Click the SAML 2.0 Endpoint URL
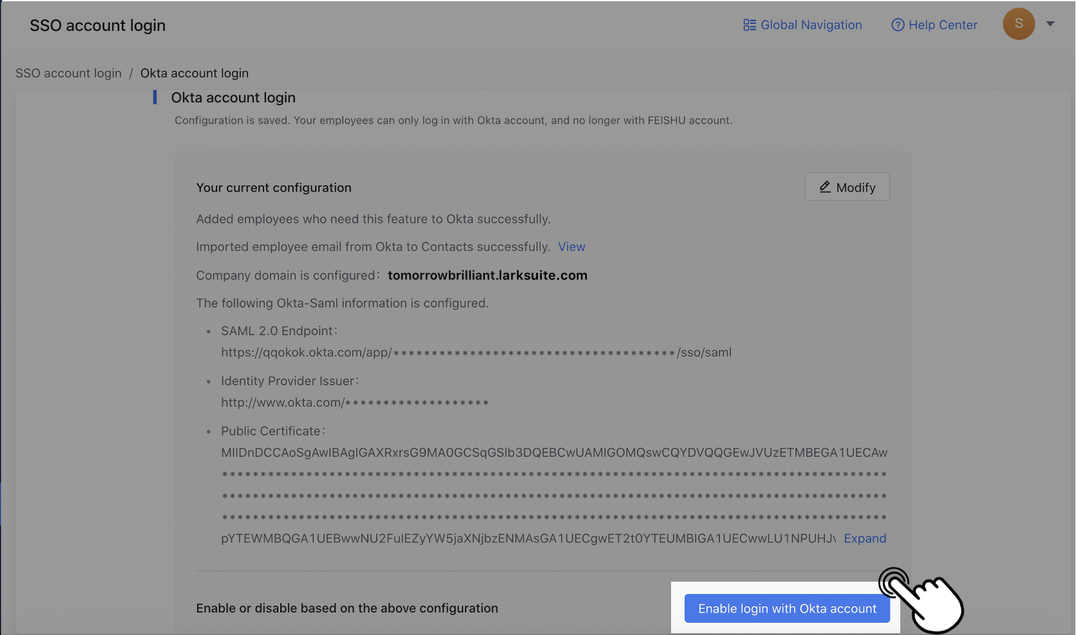 click(476, 352)
